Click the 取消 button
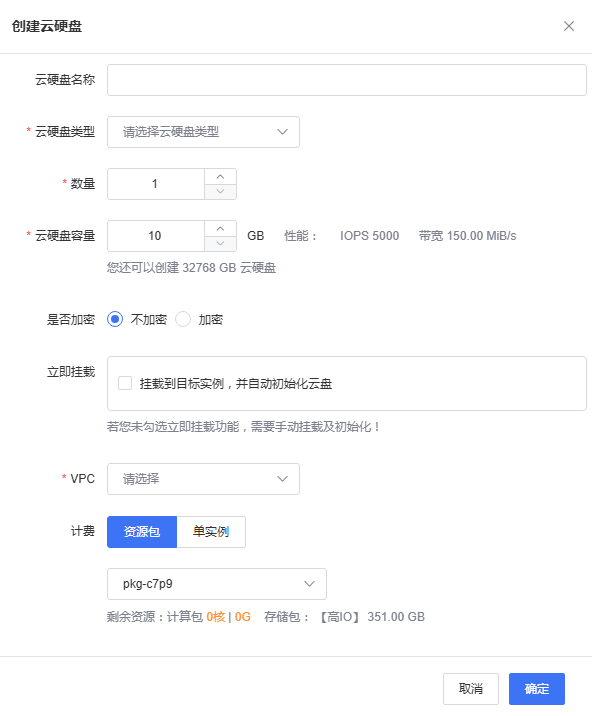592x716 pixels. [x=470, y=689]
